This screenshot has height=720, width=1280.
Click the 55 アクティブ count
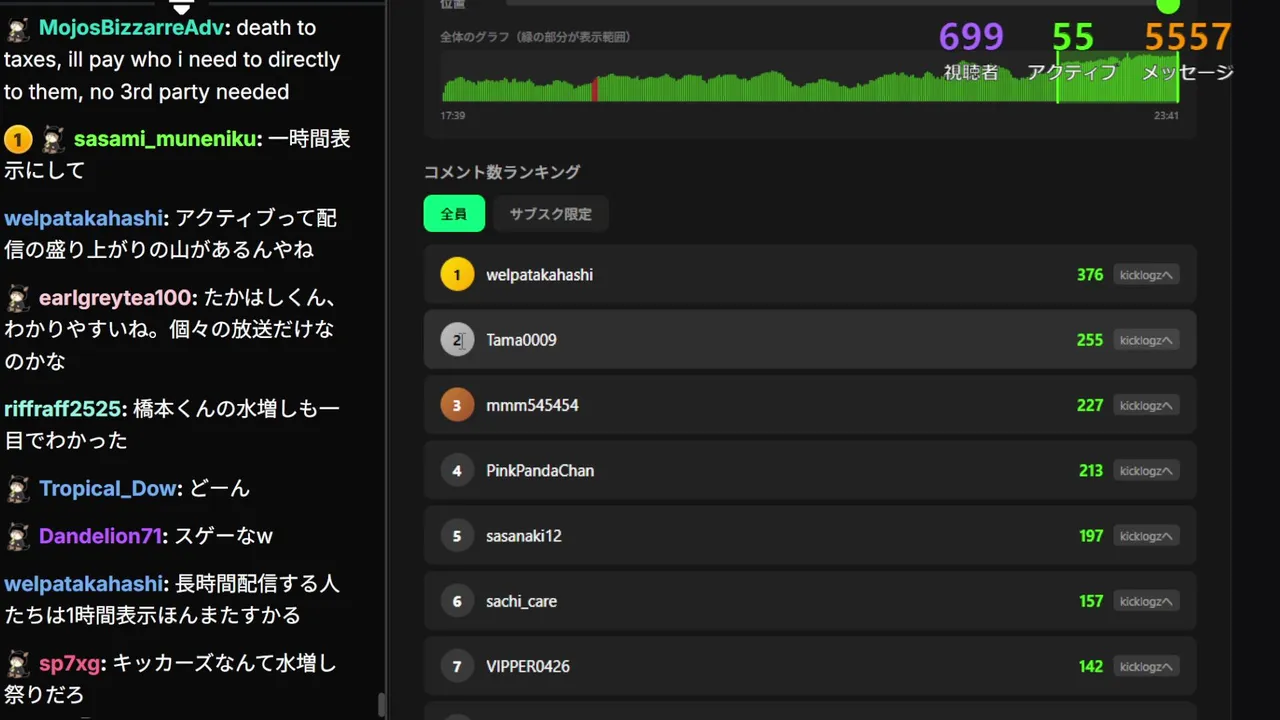point(1073,38)
